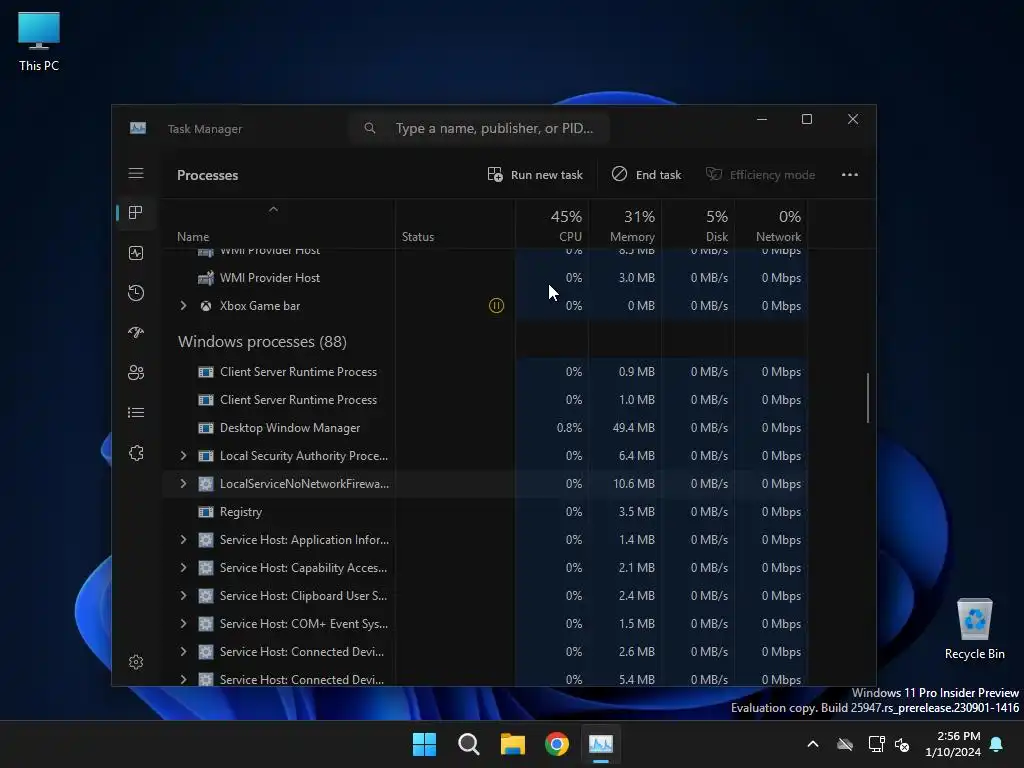Click the 0.8% CPU value cell

(552, 428)
